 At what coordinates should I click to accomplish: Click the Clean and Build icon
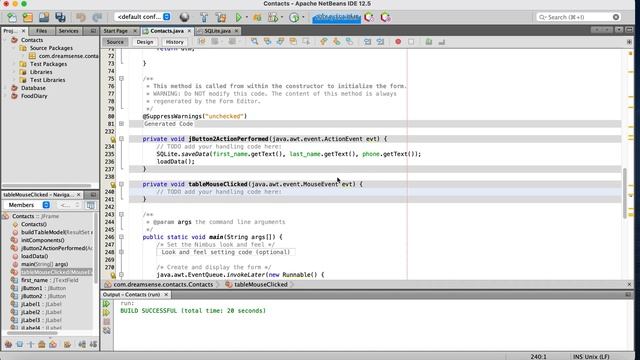click(x=221, y=17)
